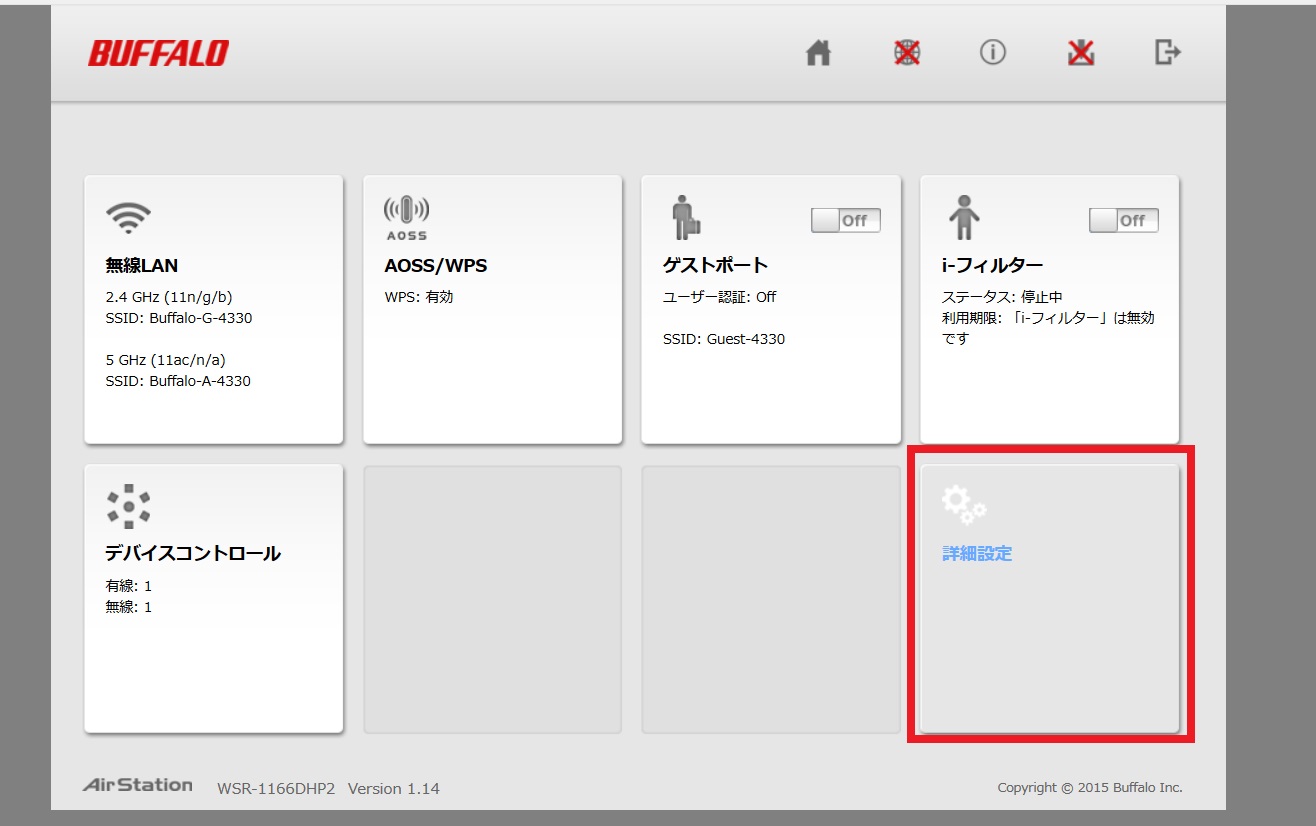Click the 無線: 1 device count

tap(129, 607)
